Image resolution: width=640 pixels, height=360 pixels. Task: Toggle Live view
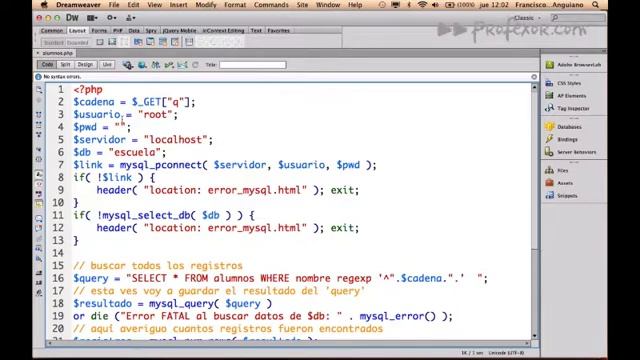point(107,65)
